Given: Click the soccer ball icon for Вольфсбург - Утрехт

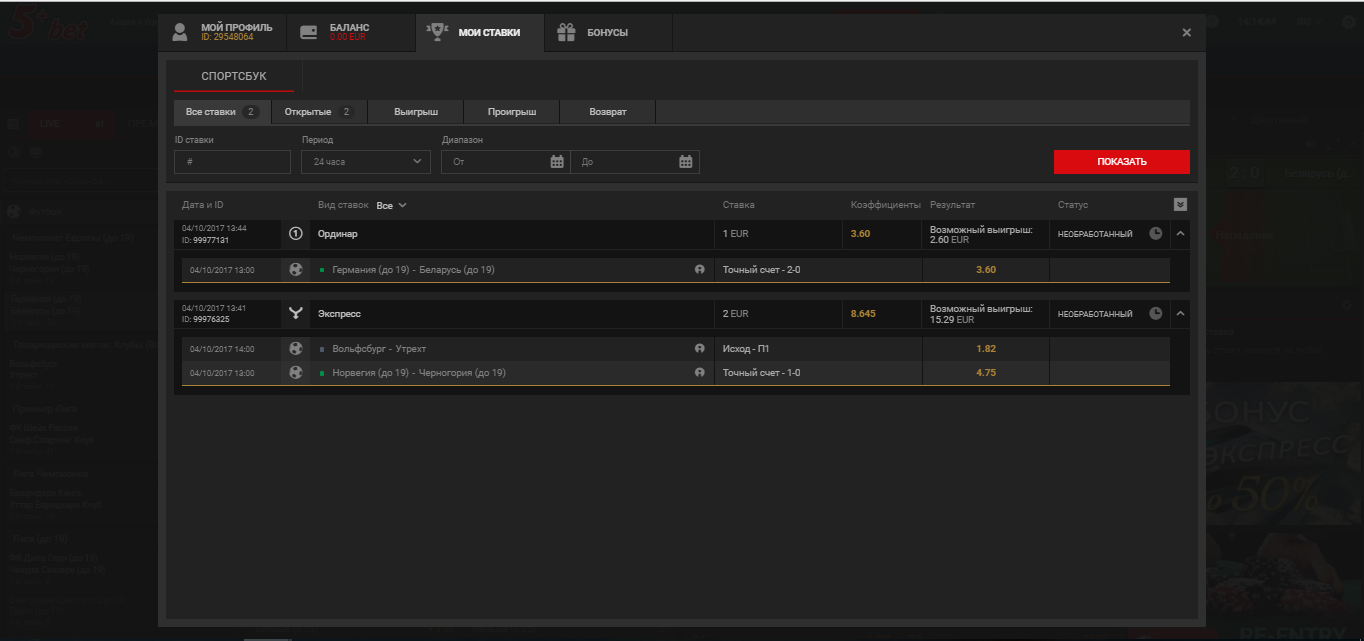Looking at the screenshot, I should coord(295,349).
